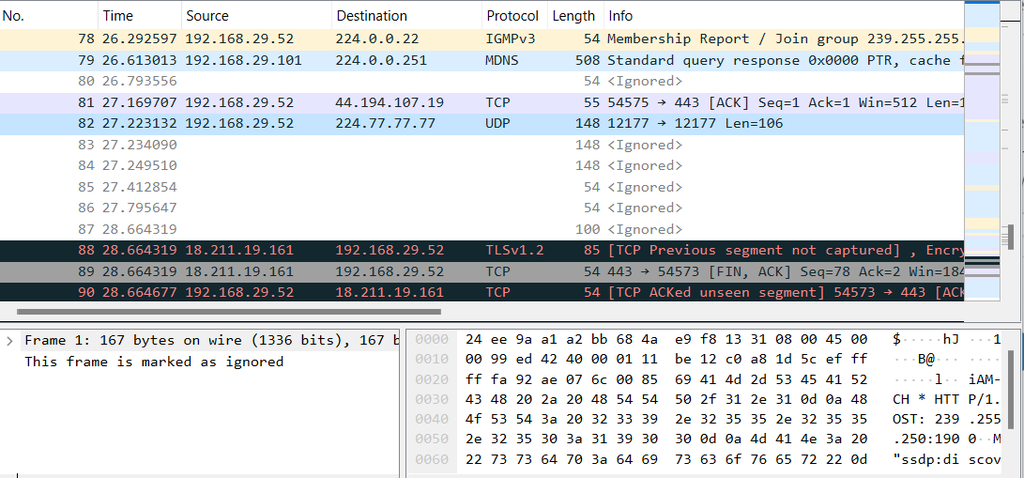Image resolution: width=1024 pixels, height=478 pixels.
Task: Click 'This frame is marked as ignored' line
Action: click(154, 361)
